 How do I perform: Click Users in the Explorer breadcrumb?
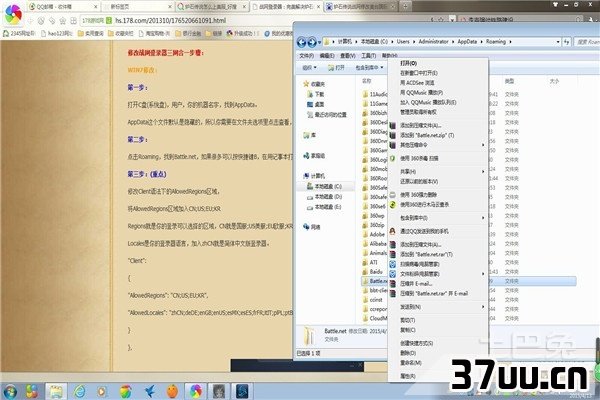pos(403,42)
